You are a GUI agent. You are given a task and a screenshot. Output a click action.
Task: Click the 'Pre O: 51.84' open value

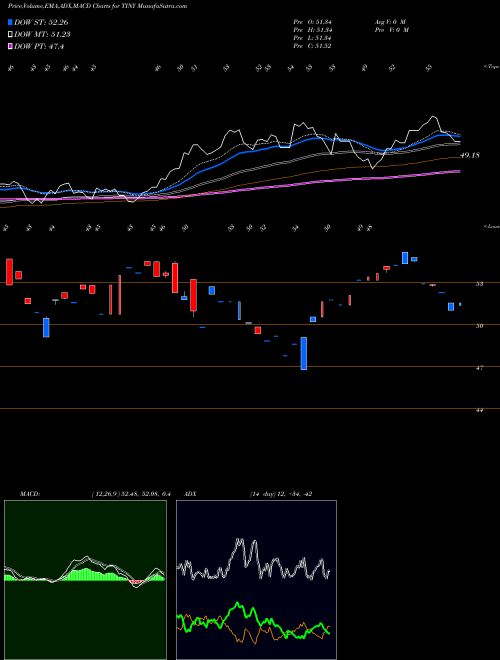click(313, 22)
